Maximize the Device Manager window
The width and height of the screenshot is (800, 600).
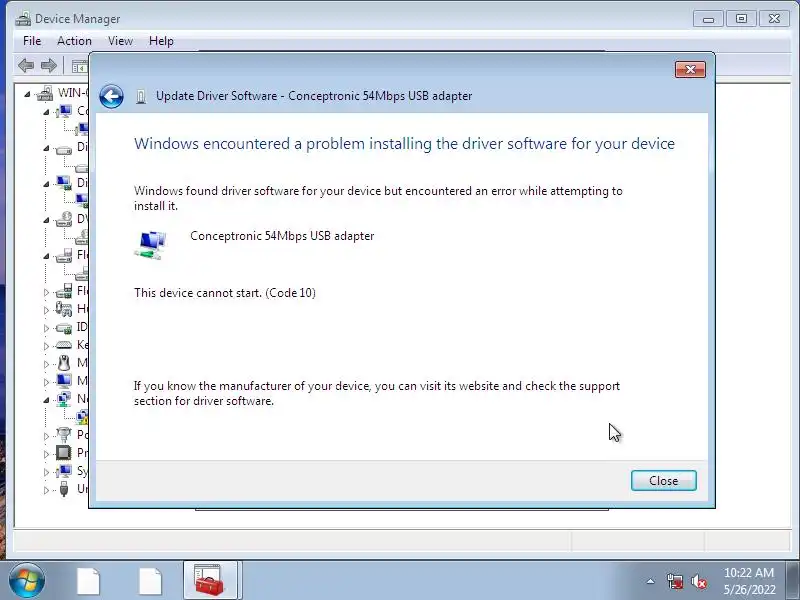(741, 19)
